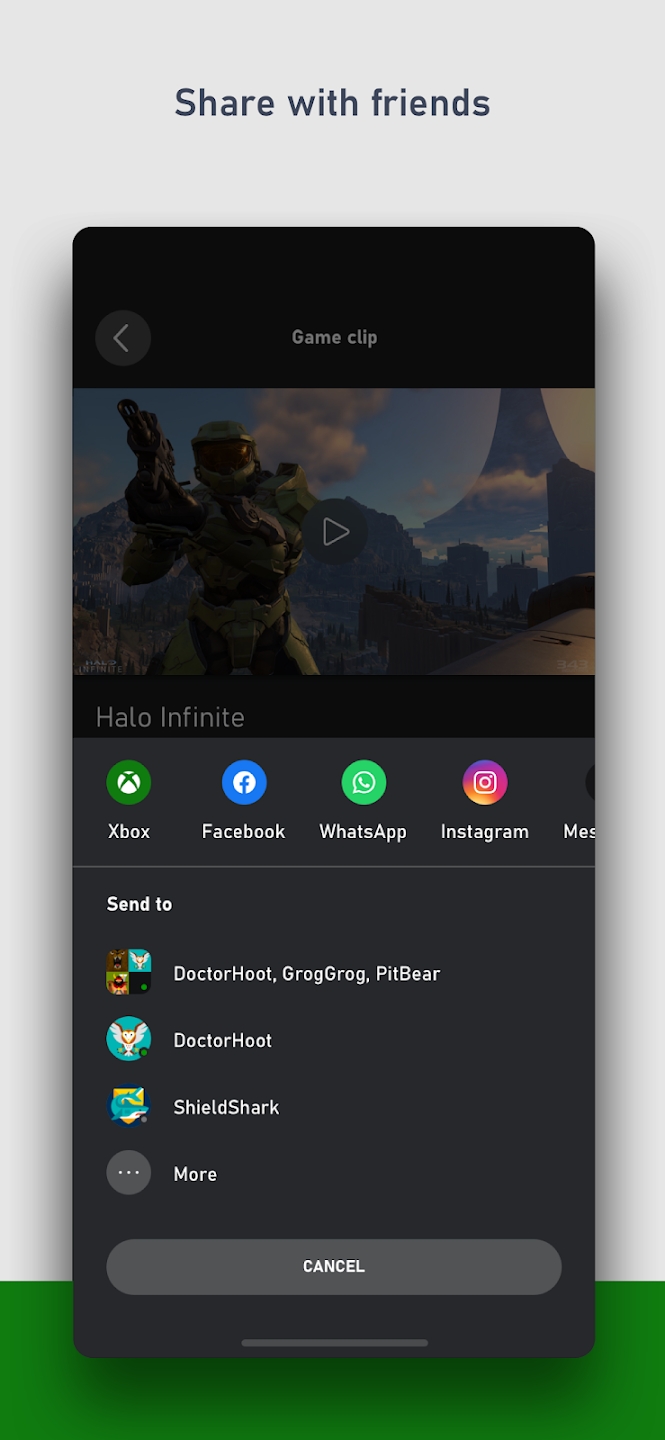Expand the More recipients label

195,1175
